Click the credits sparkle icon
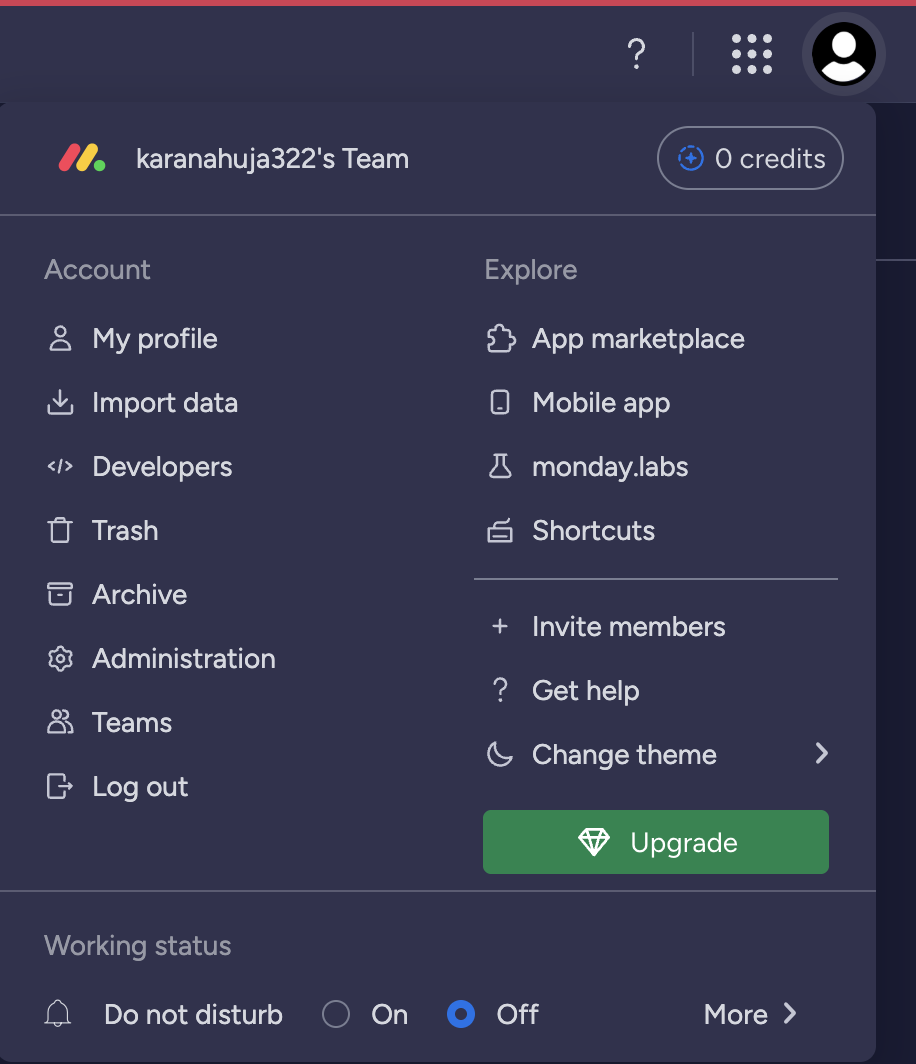This screenshot has height=1064, width=916. (x=691, y=158)
